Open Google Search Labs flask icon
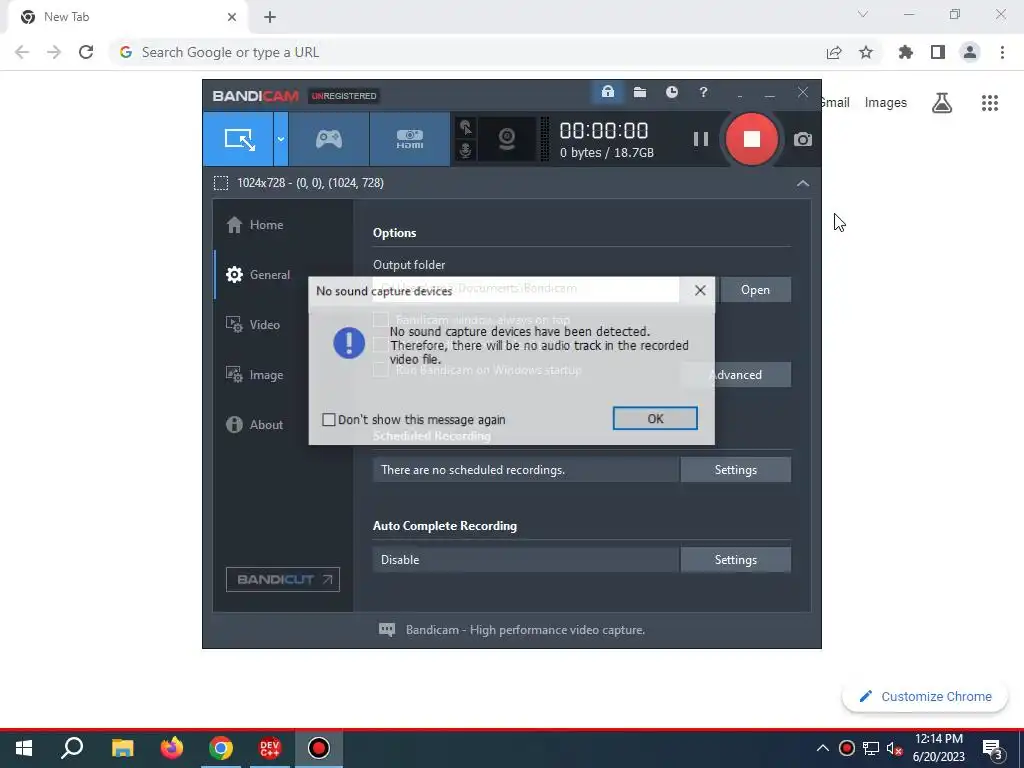This screenshot has height=768, width=1024. (x=942, y=103)
